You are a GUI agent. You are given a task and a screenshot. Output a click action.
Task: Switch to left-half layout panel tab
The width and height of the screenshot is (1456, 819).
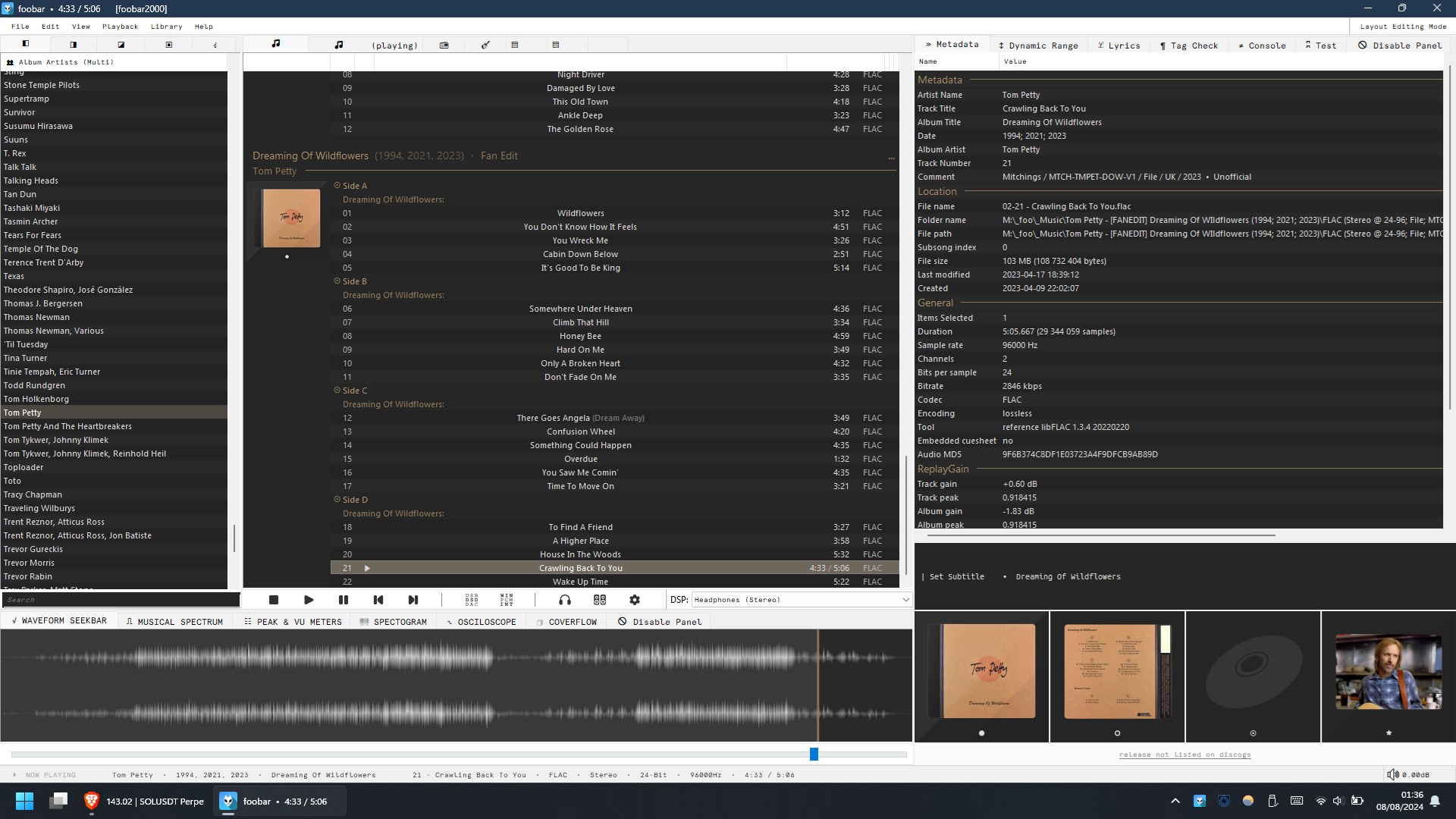[x=26, y=44]
